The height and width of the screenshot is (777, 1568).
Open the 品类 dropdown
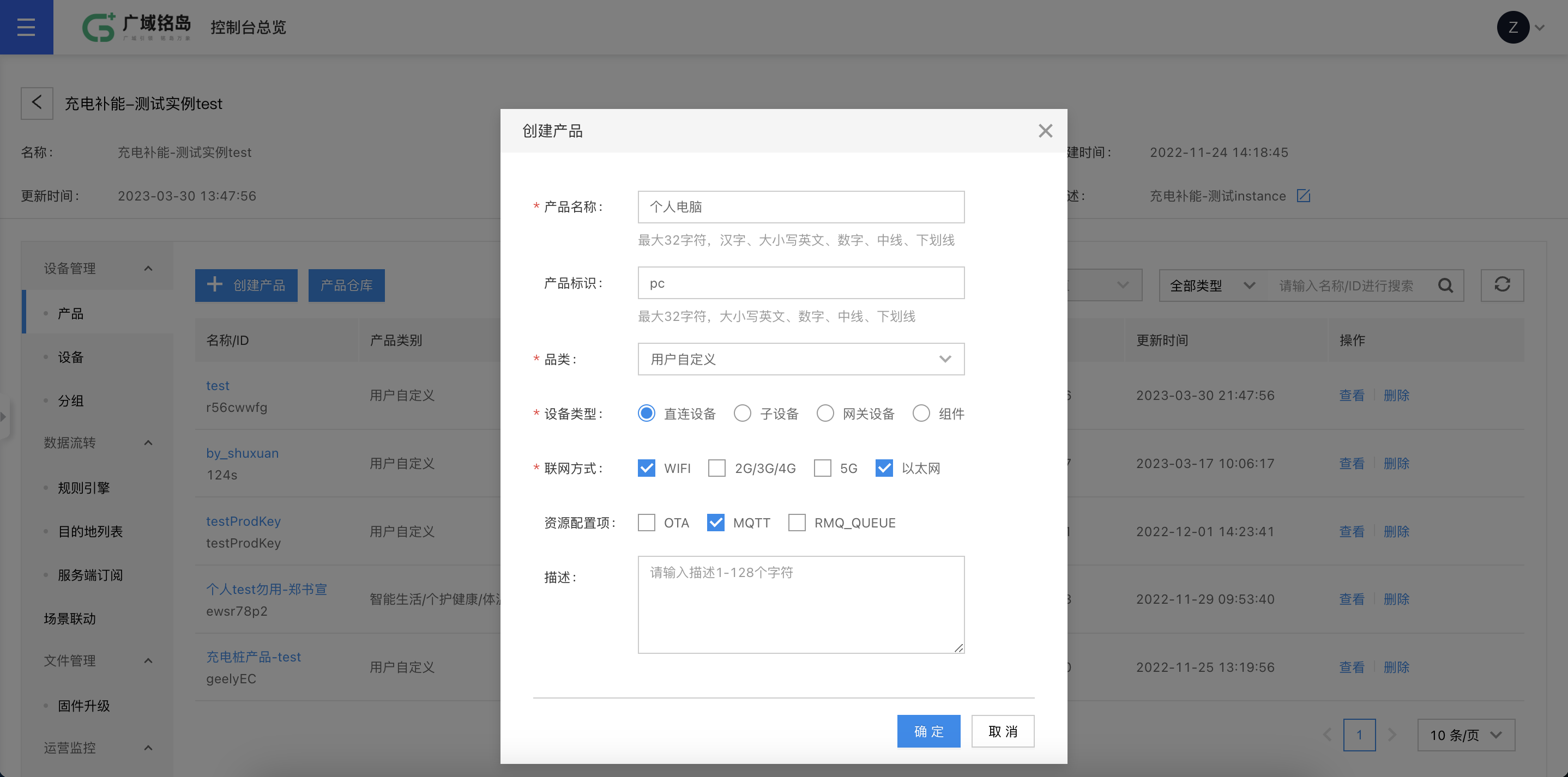click(801, 359)
